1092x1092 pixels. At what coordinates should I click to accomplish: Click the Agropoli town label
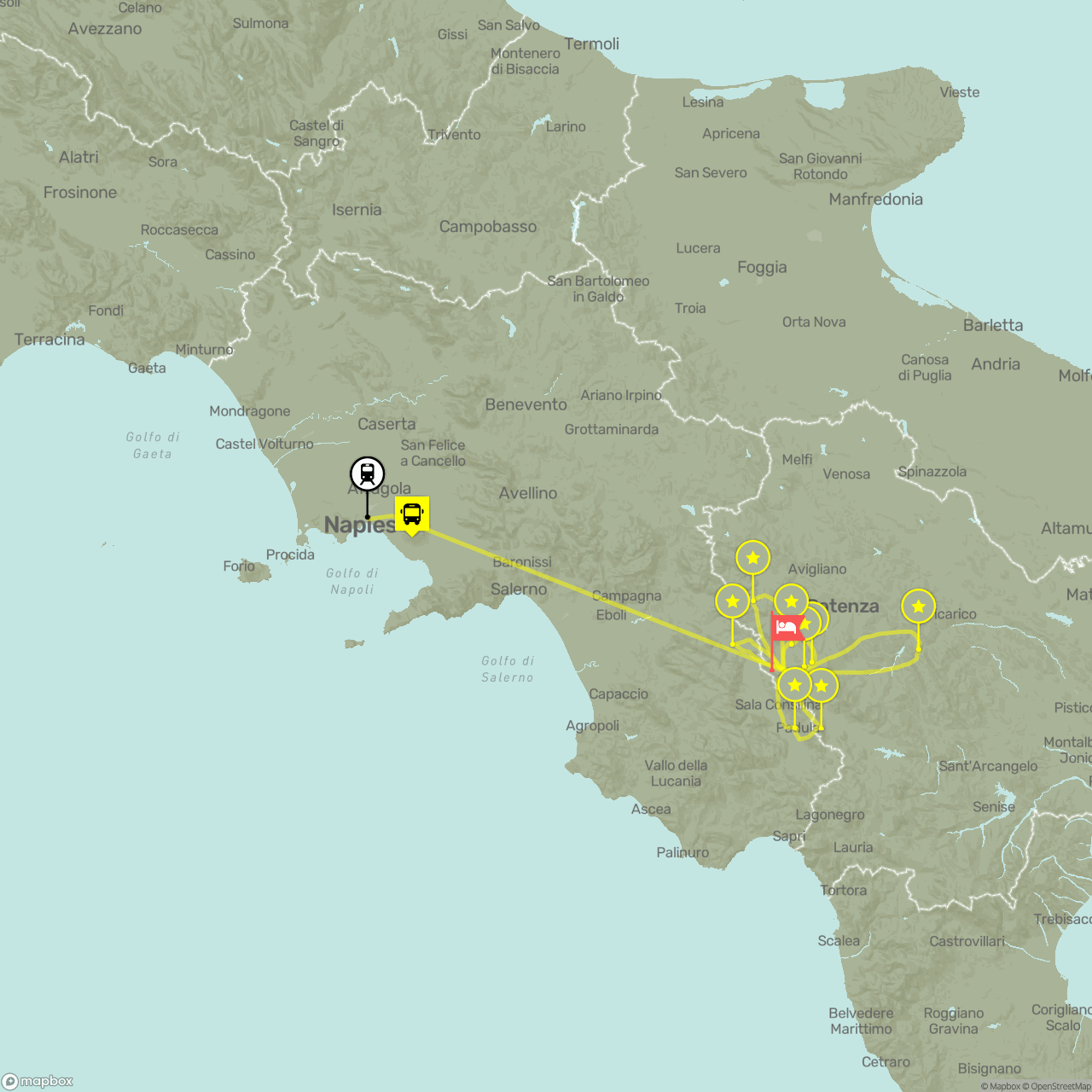click(592, 726)
